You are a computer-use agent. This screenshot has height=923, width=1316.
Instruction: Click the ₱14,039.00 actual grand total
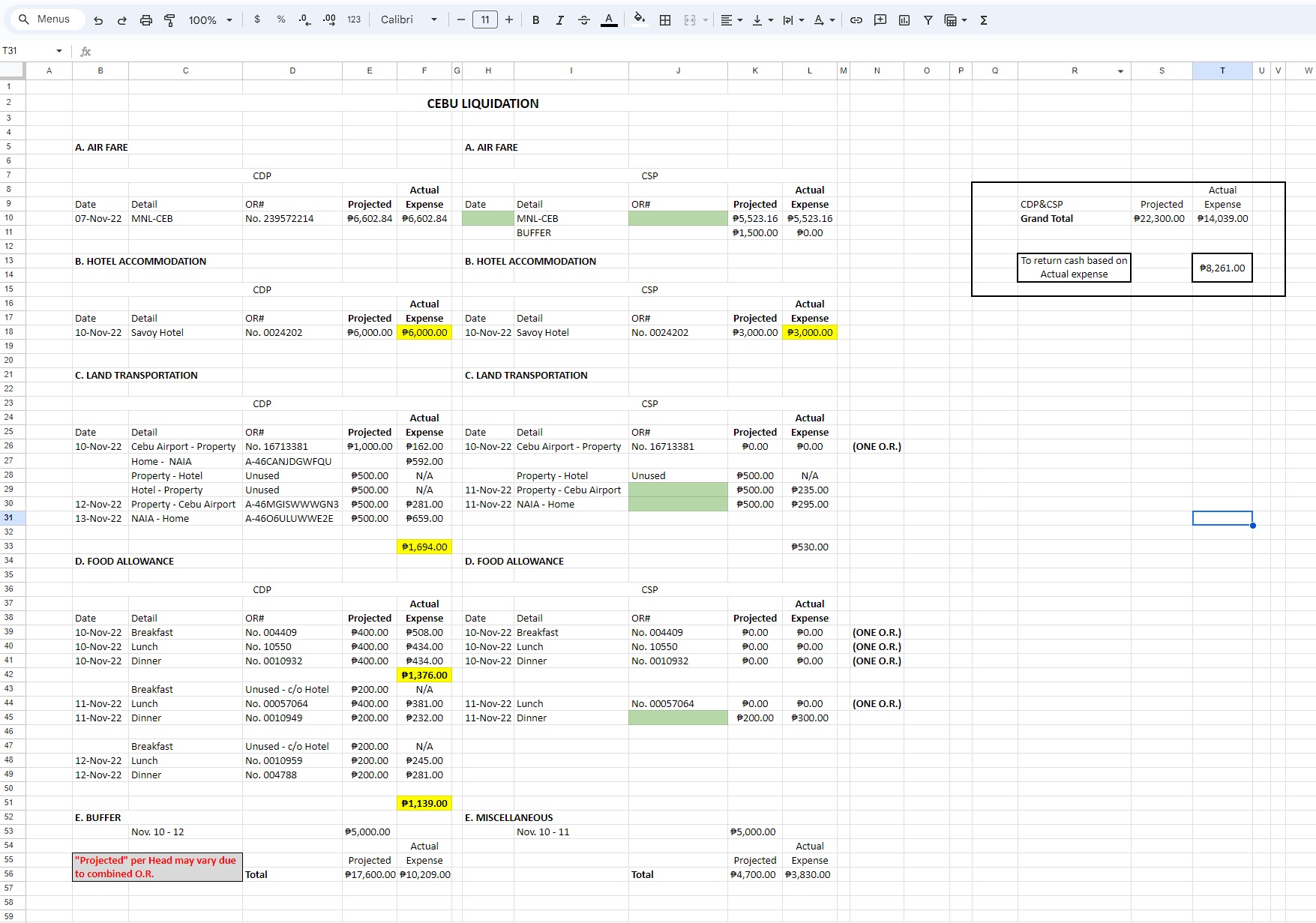pyautogui.click(x=1222, y=219)
